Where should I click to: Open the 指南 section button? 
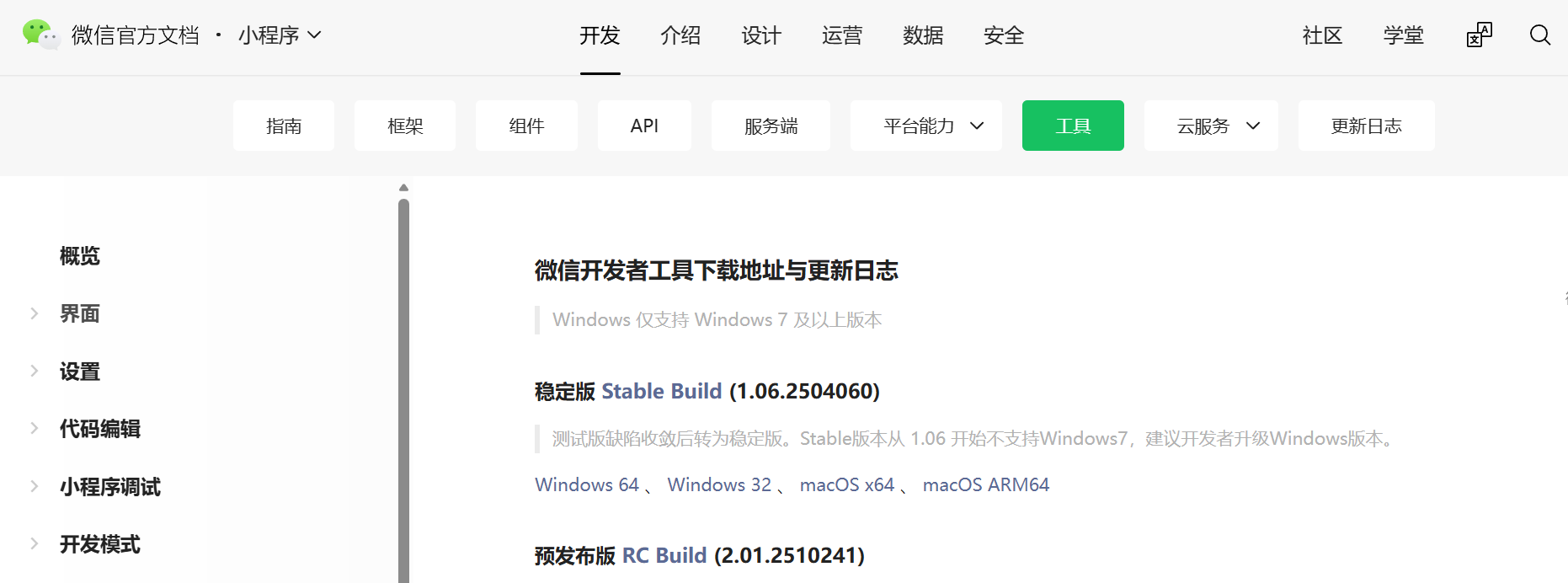coord(284,126)
